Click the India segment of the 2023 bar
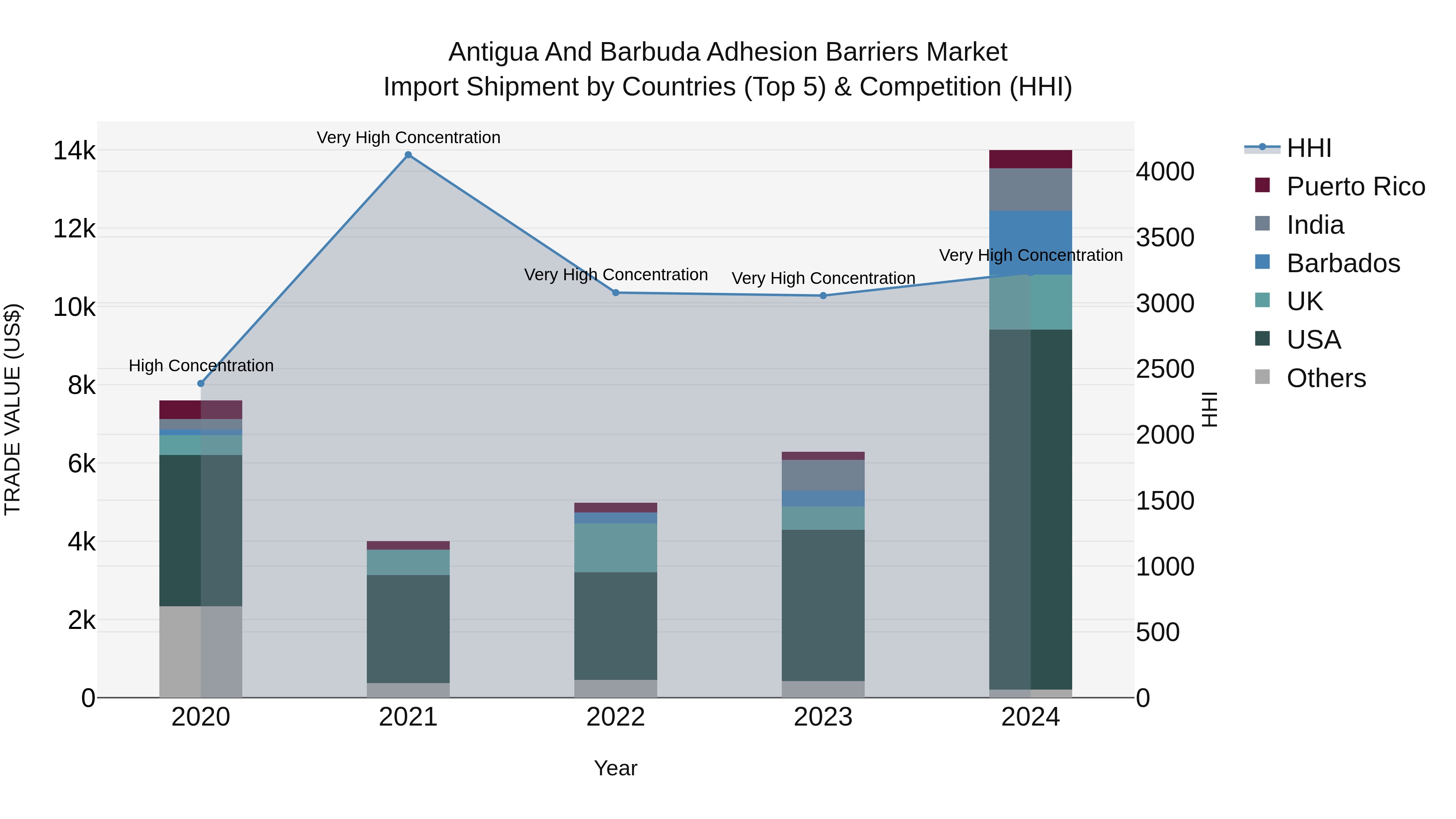This screenshot has width=1456, height=819. point(823,475)
